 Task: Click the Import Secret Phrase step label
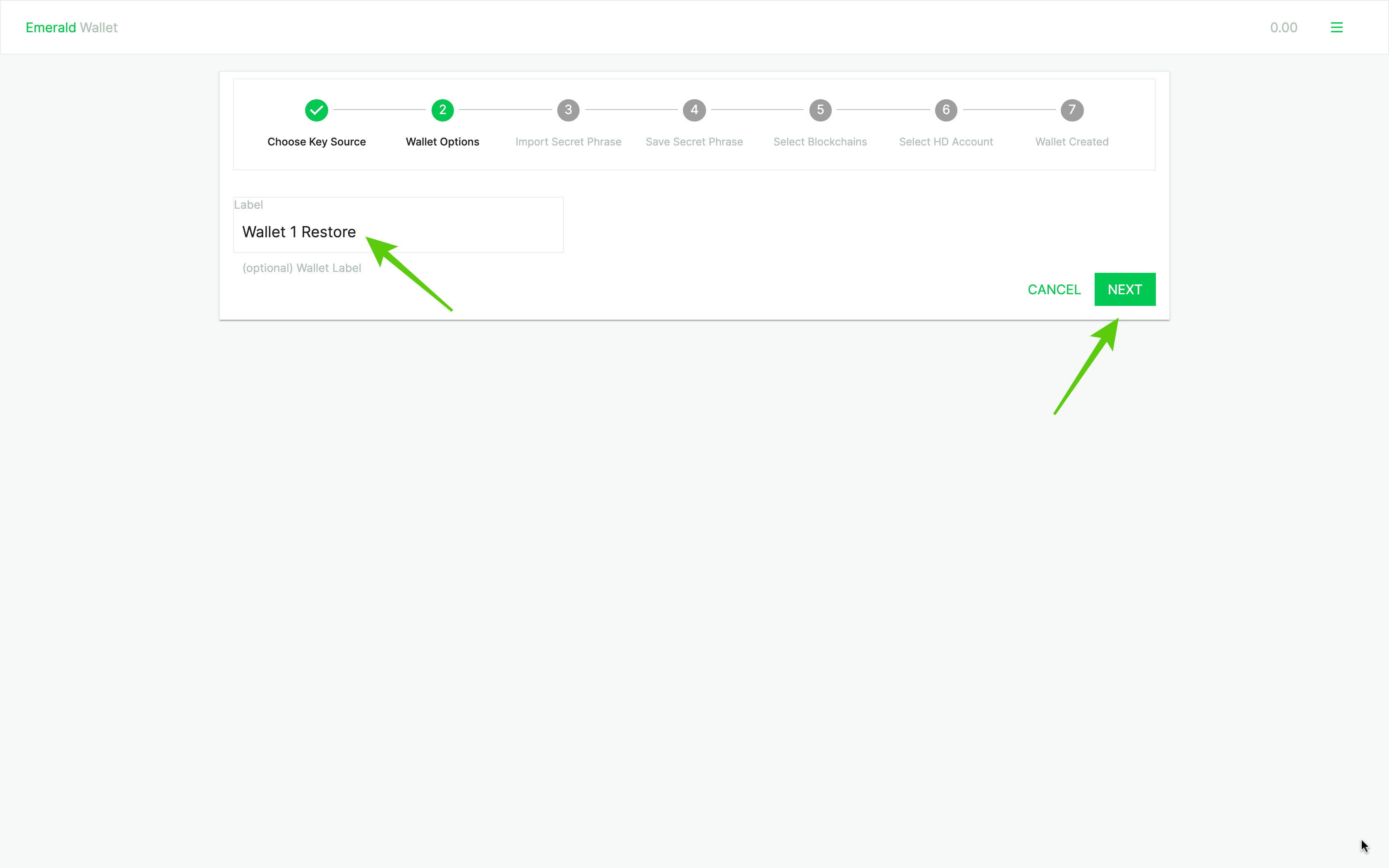click(x=568, y=142)
